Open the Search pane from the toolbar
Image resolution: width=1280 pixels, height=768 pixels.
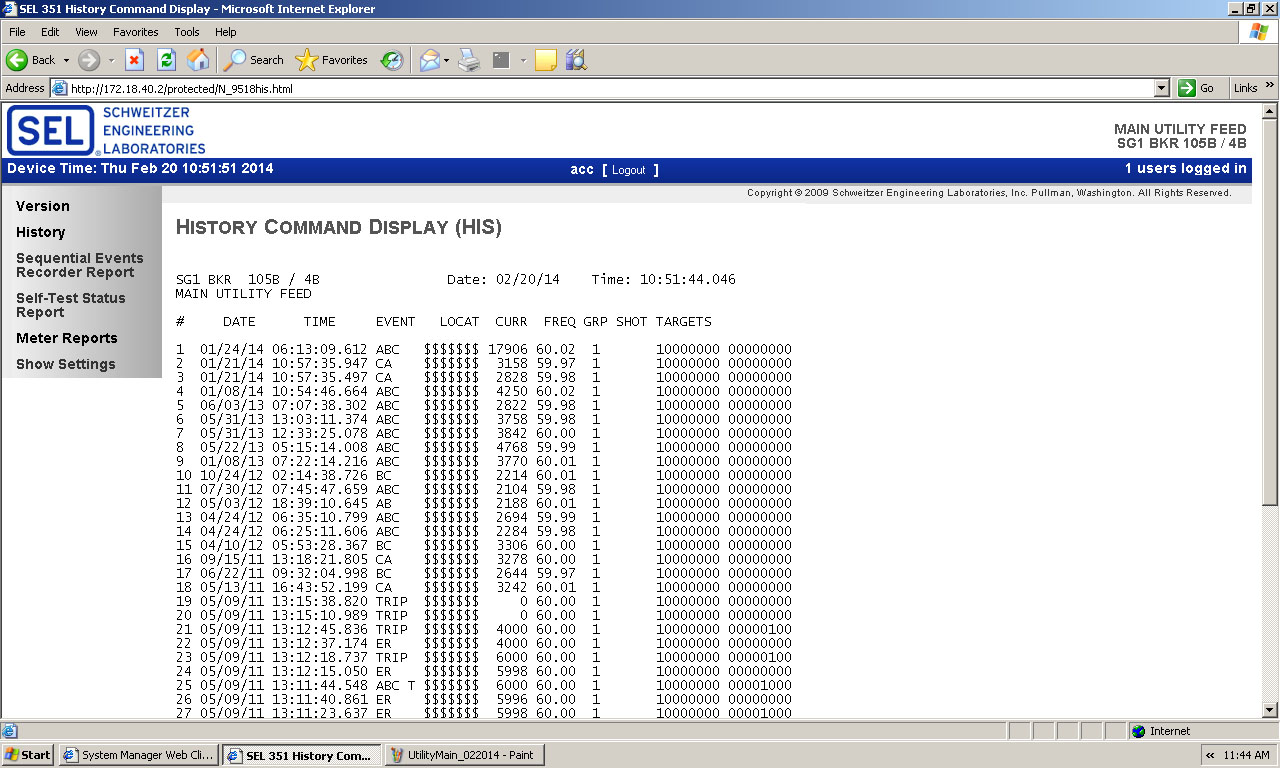[254, 60]
